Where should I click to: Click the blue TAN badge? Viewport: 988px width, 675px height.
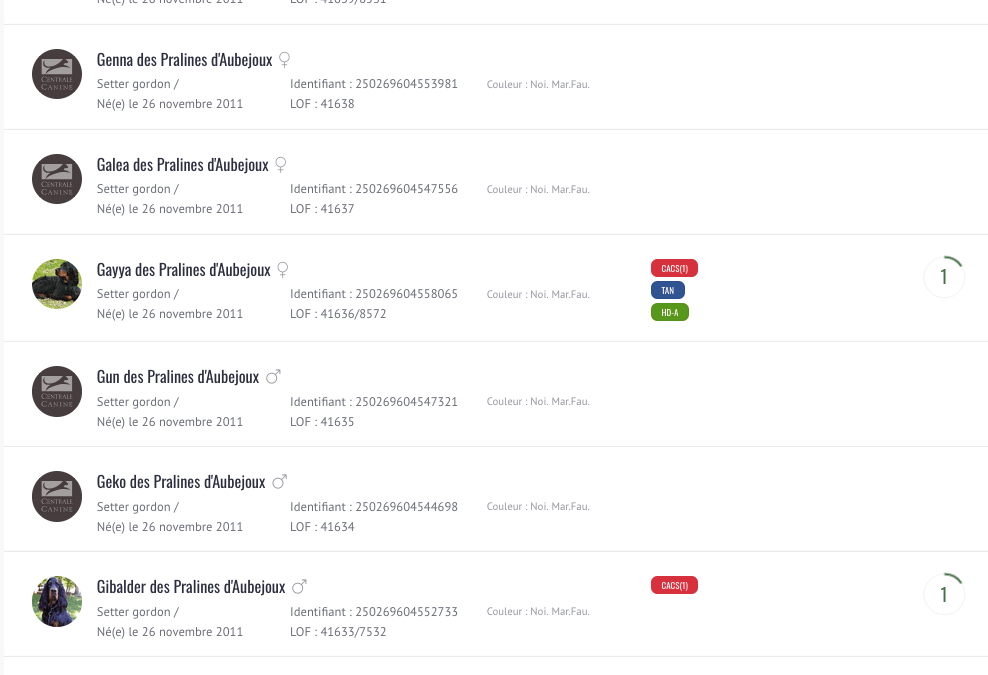pyautogui.click(x=668, y=291)
